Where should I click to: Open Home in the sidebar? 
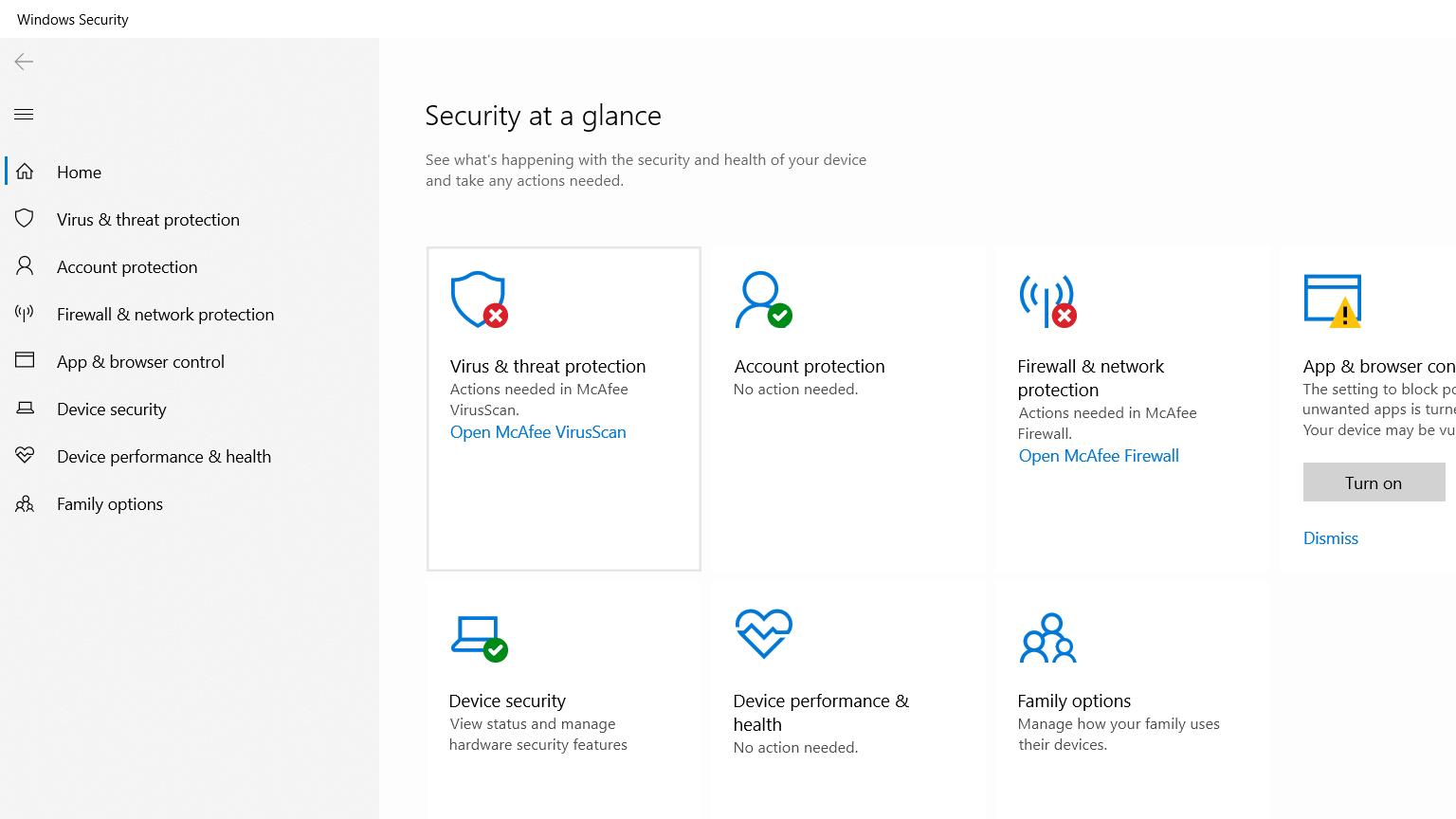79,173
